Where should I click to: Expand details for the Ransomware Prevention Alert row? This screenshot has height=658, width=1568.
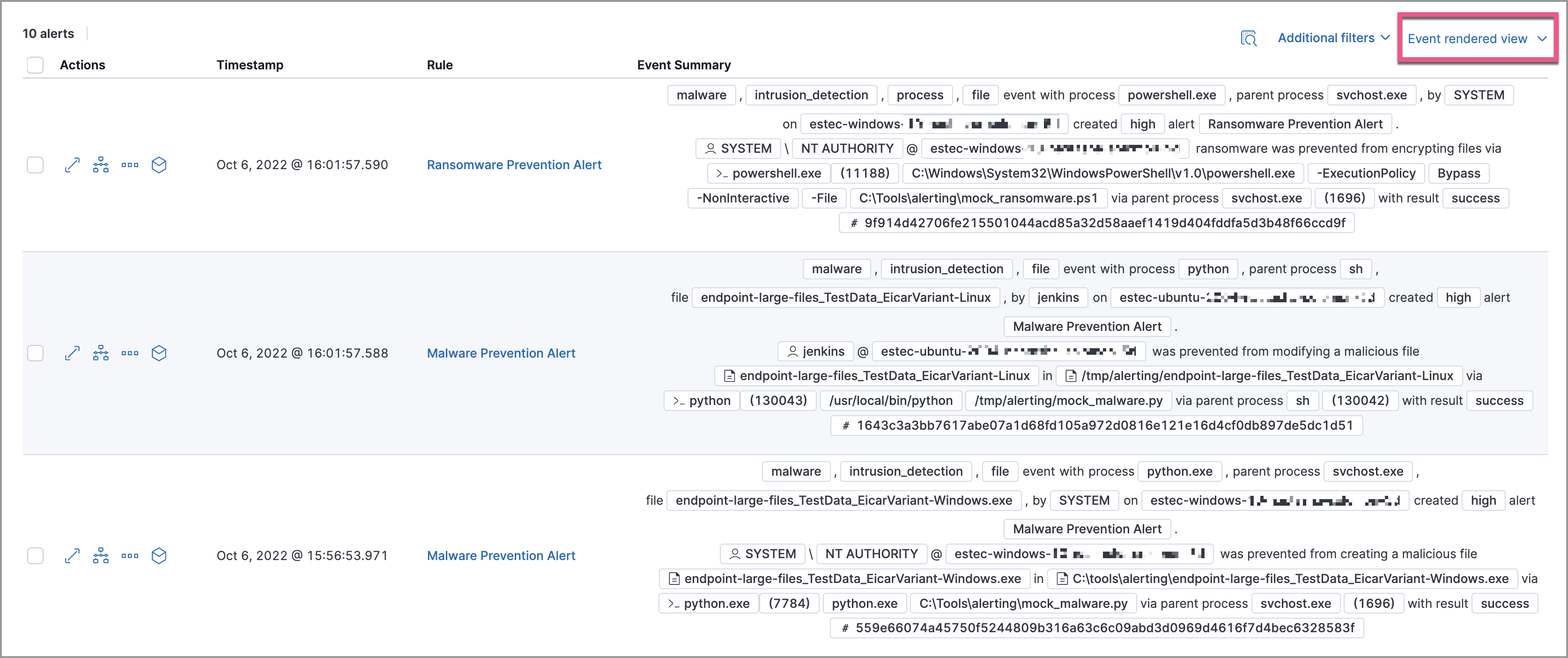[x=72, y=165]
